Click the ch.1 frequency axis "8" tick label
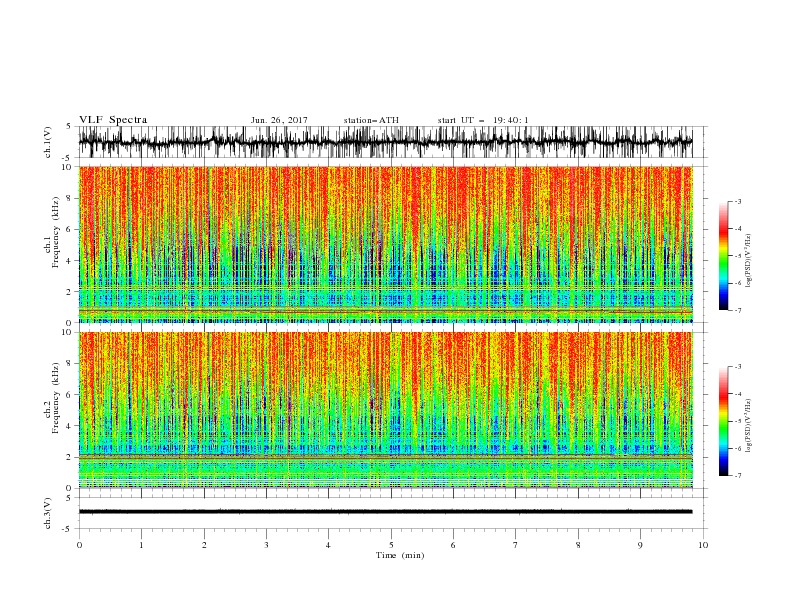The width and height of the screenshot is (792, 612). [x=70, y=198]
